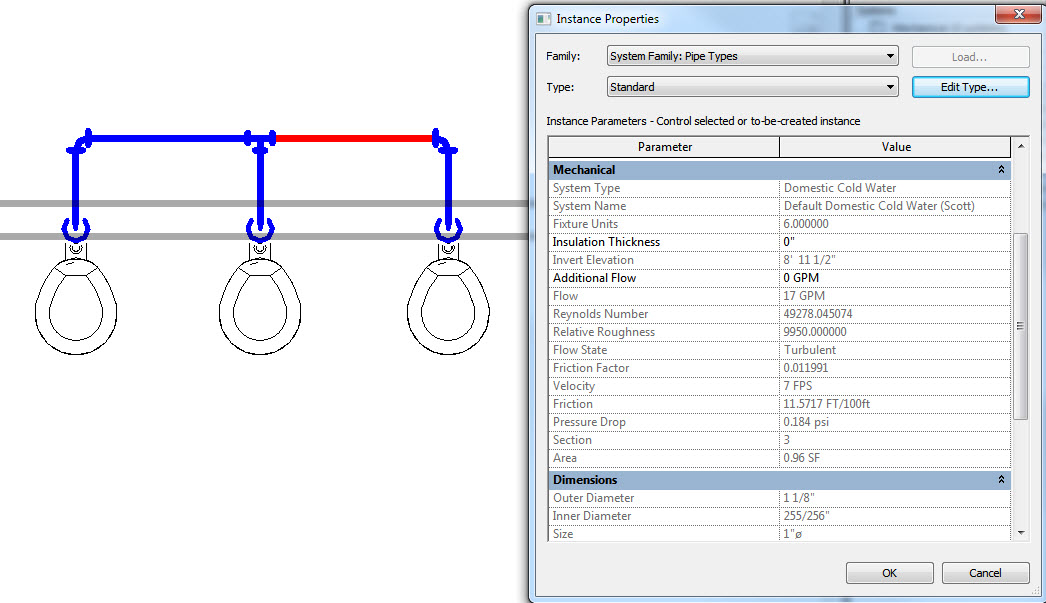
Task: Click the Edit Type button
Action: tap(970, 87)
